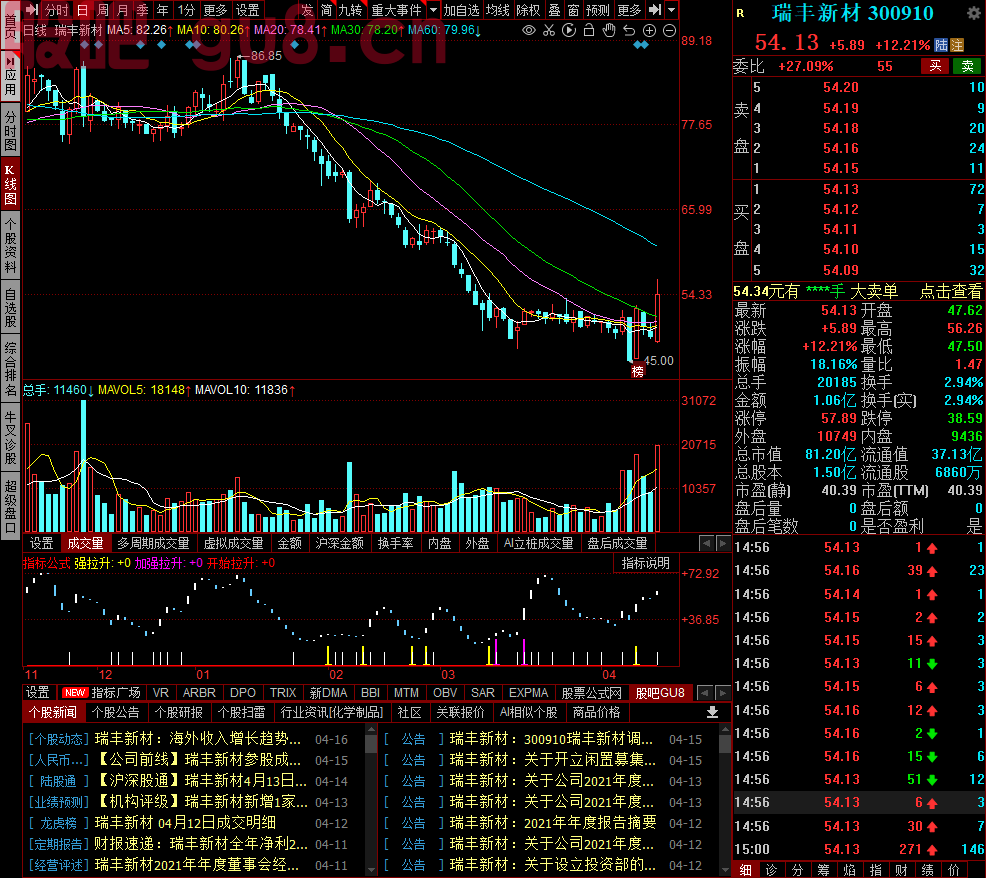Viewport: 986px width, 878px height.
Task: Click 分时图 in the left sidebar
Action: coord(10,131)
